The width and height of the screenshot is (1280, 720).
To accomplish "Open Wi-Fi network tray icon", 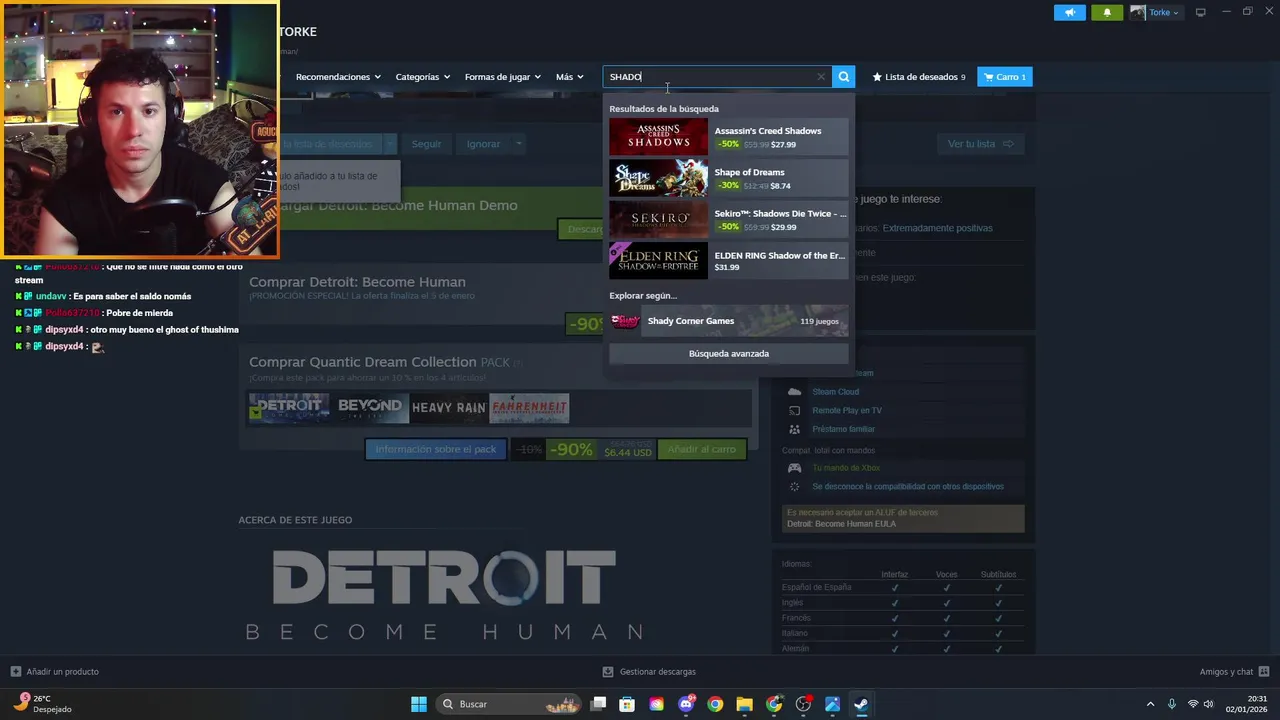I will pyautogui.click(x=1192, y=704).
